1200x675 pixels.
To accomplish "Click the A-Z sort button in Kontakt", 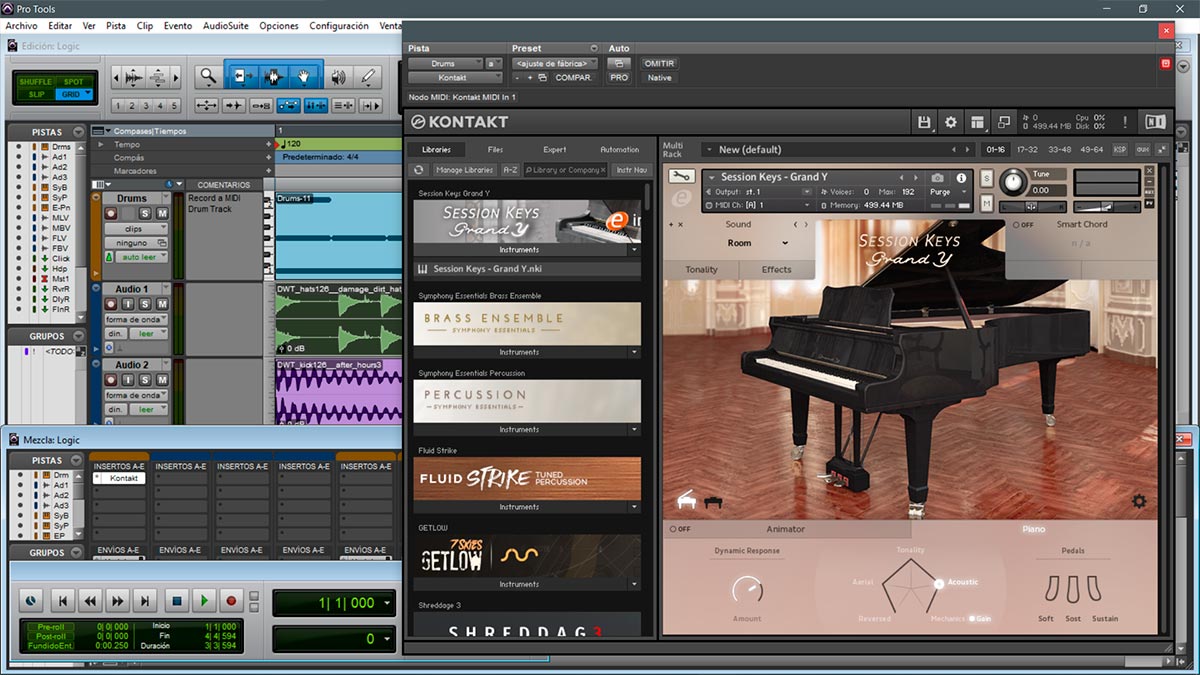I will 510,170.
